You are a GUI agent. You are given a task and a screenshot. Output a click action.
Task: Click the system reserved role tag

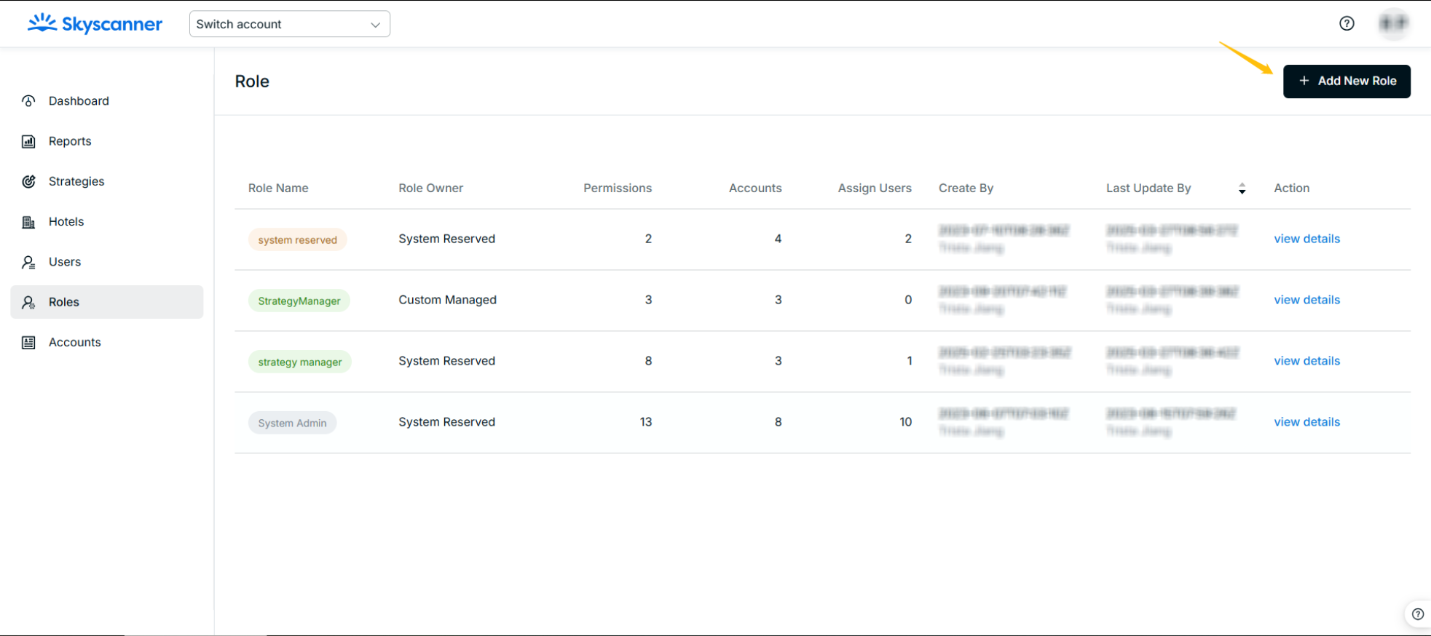point(298,240)
